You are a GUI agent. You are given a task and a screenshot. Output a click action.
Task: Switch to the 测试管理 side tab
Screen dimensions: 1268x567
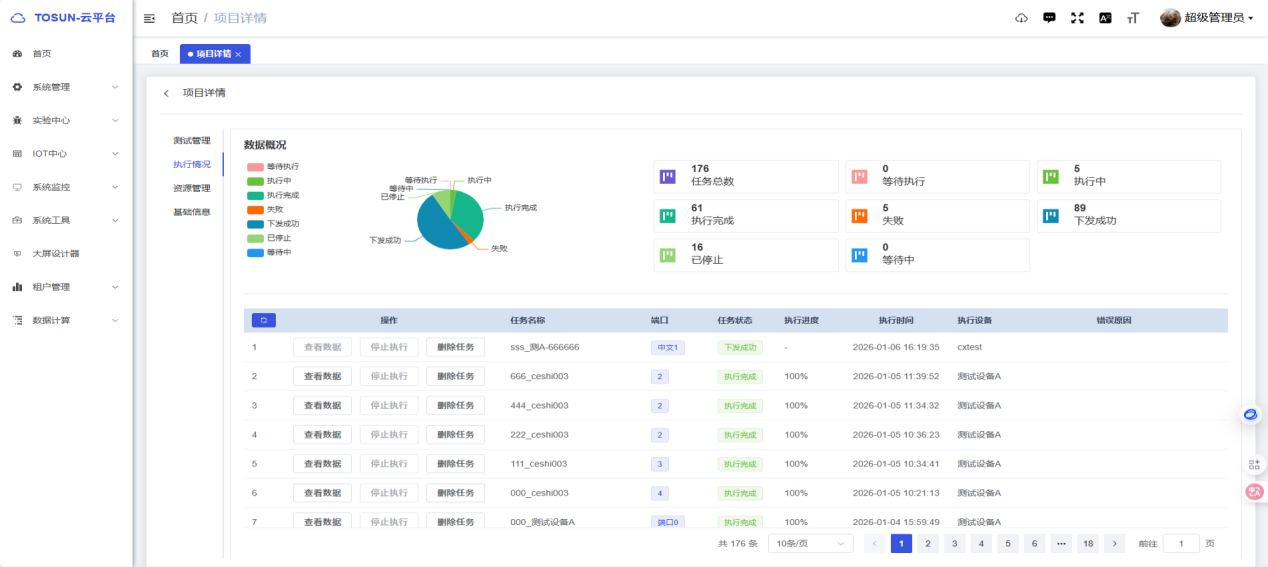191,141
